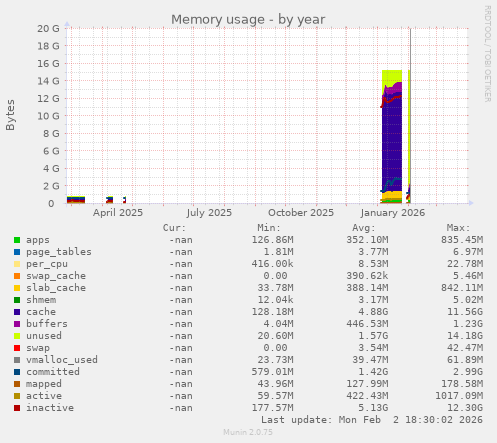Click the 'July 2025' x-axis label
The image size is (497, 443).
pos(209,213)
